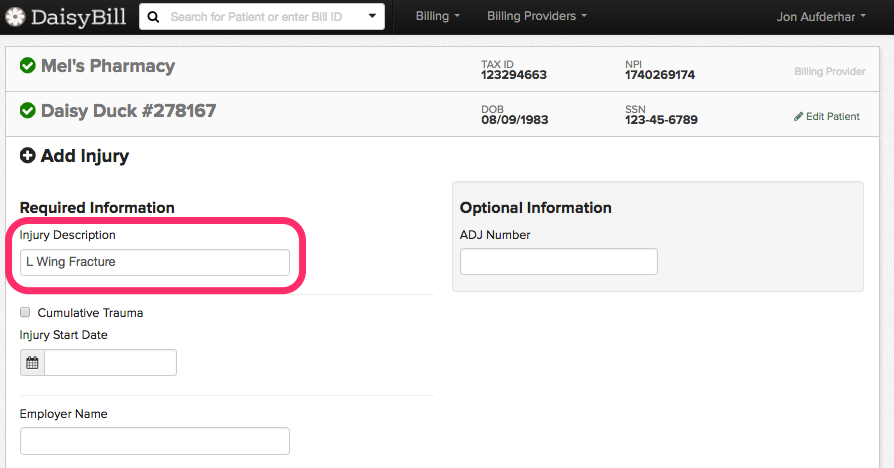Click the magnifying glass search icon
894x468 pixels.
[153, 17]
